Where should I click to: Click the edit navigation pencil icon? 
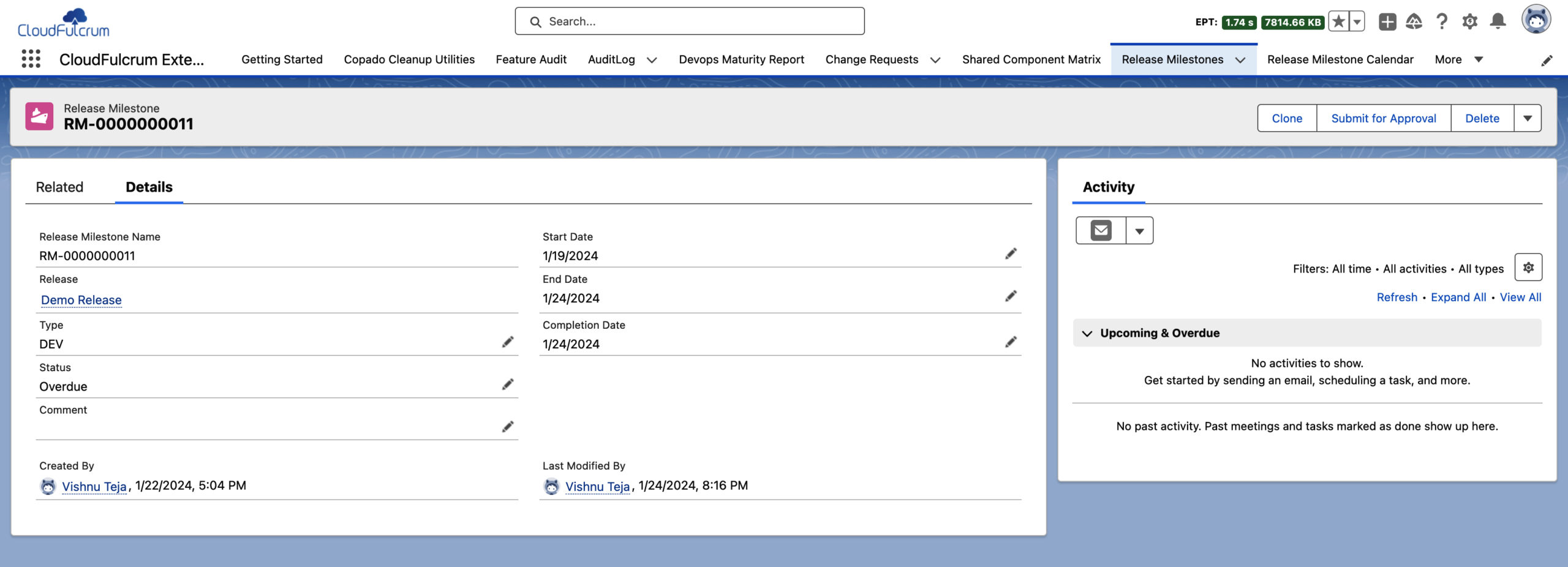coord(1547,60)
